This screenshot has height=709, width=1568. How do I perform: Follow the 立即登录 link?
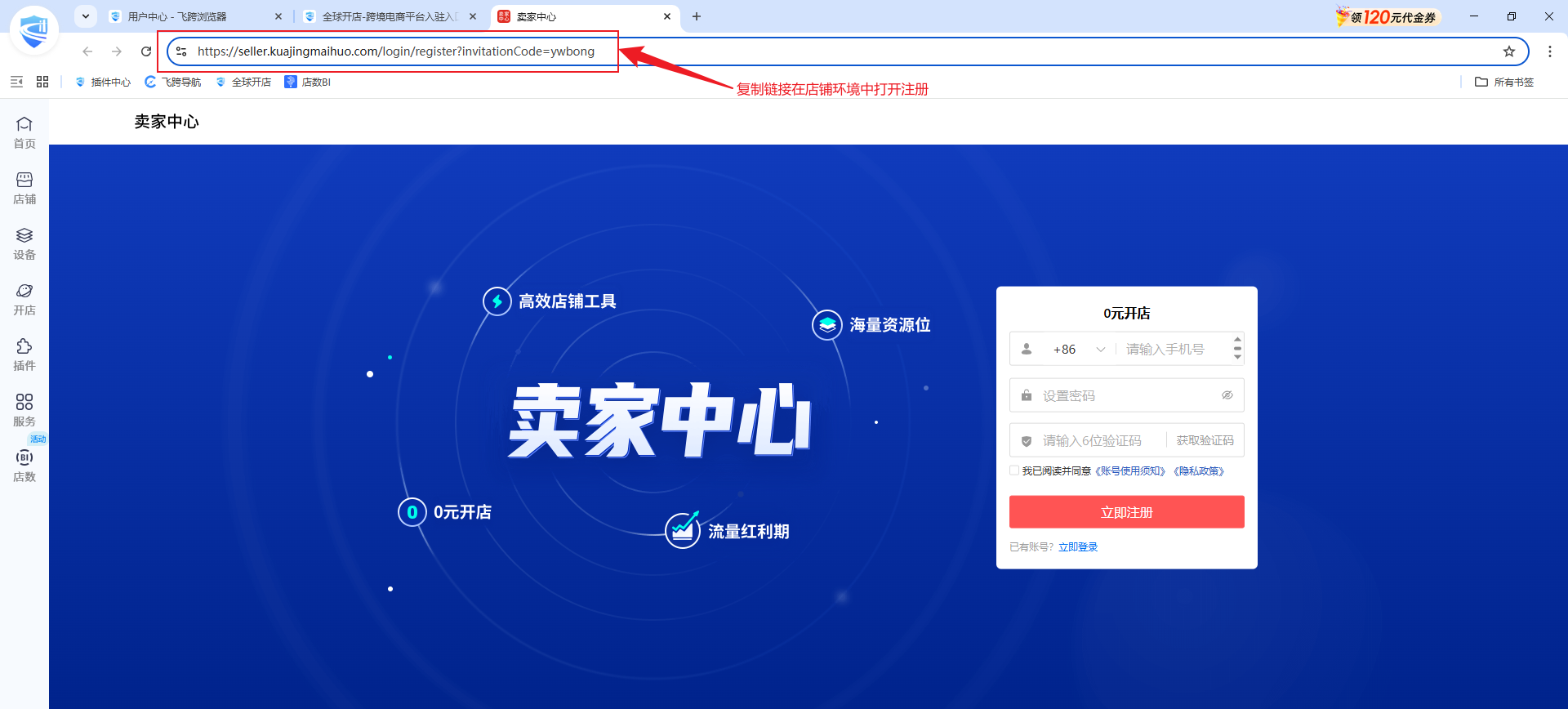[x=1078, y=547]
